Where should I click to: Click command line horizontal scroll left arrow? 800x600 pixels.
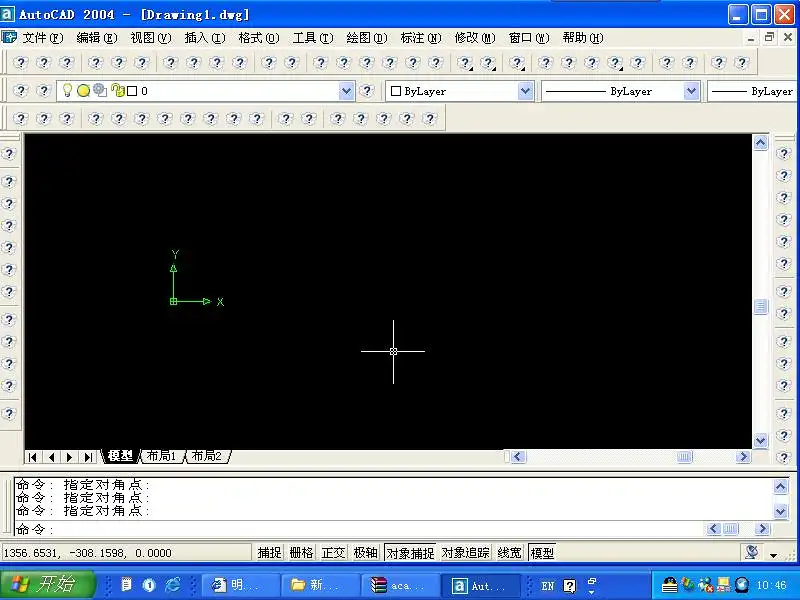coord(714,529)
